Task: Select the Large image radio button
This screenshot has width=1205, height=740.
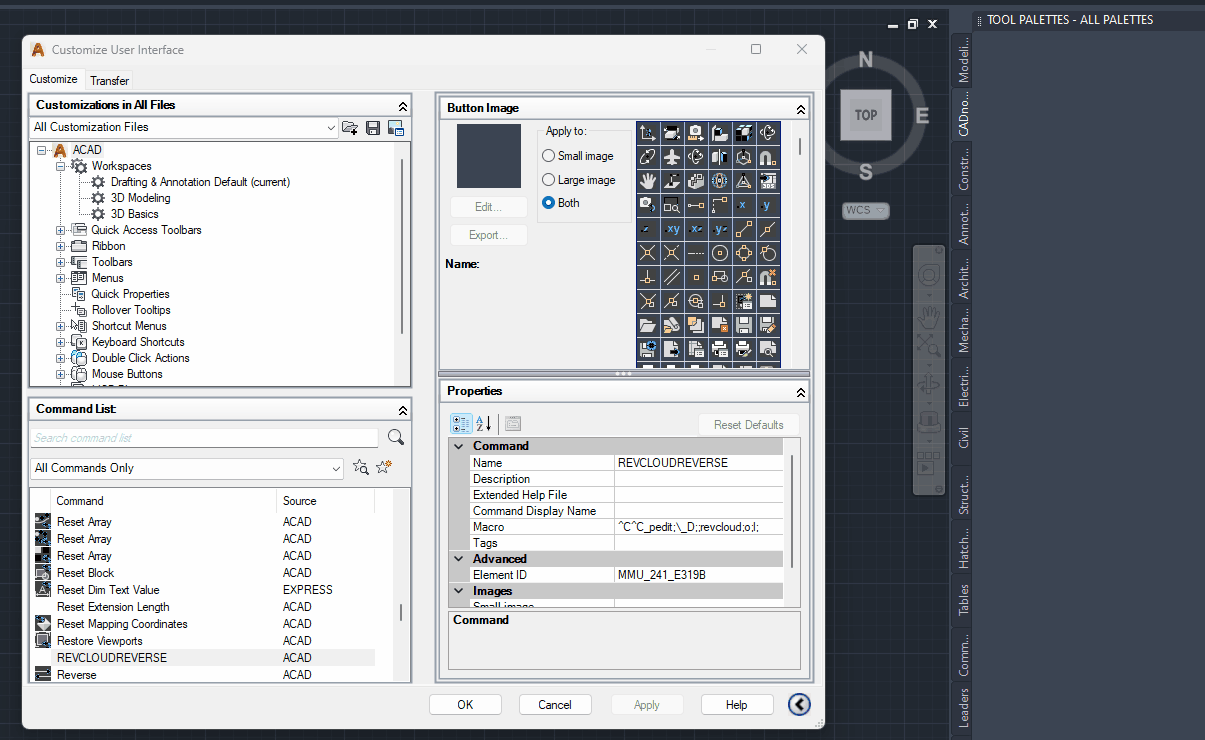Action: click(x=550, y=182)
